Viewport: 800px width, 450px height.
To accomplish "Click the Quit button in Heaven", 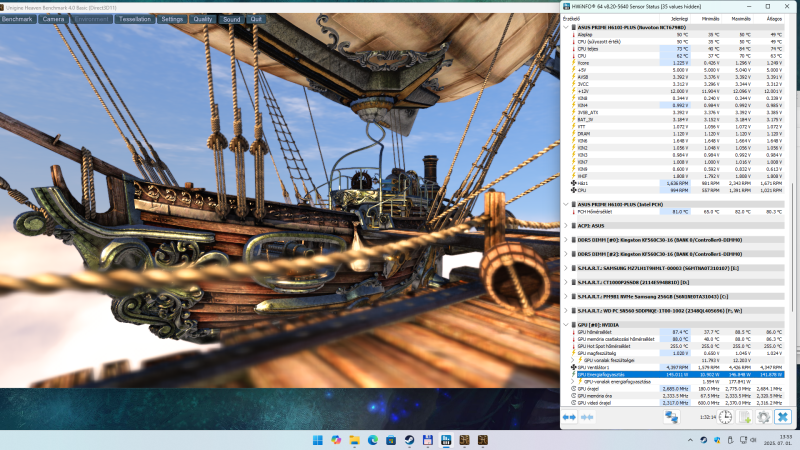I will 256,19.
